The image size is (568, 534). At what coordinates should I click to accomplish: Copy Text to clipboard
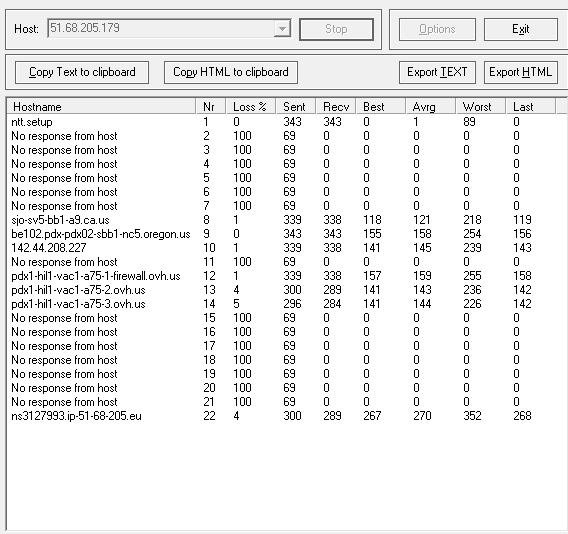[82, 72]
